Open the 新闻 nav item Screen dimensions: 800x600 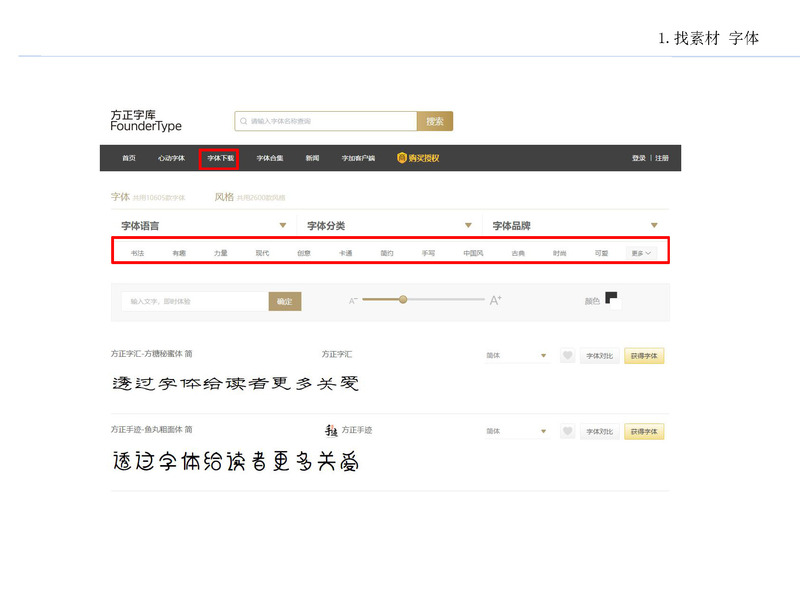pyautogui.click(x=312, y=158)
